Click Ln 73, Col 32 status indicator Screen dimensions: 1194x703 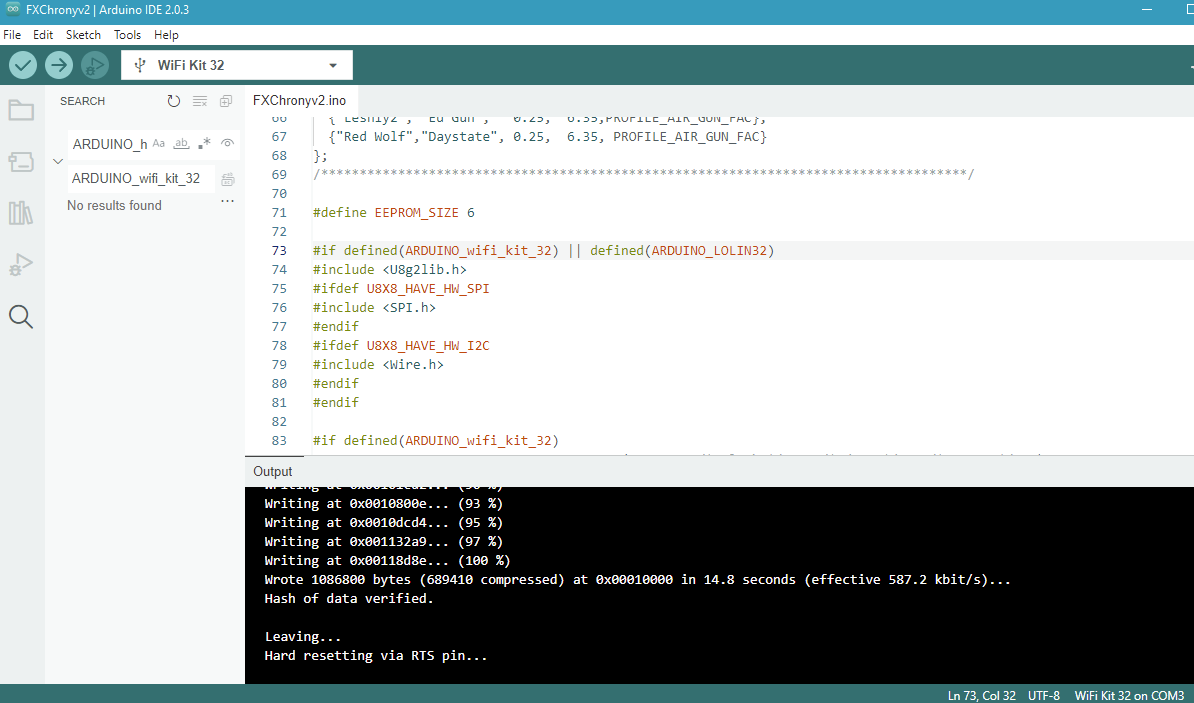tap(982, 695)
